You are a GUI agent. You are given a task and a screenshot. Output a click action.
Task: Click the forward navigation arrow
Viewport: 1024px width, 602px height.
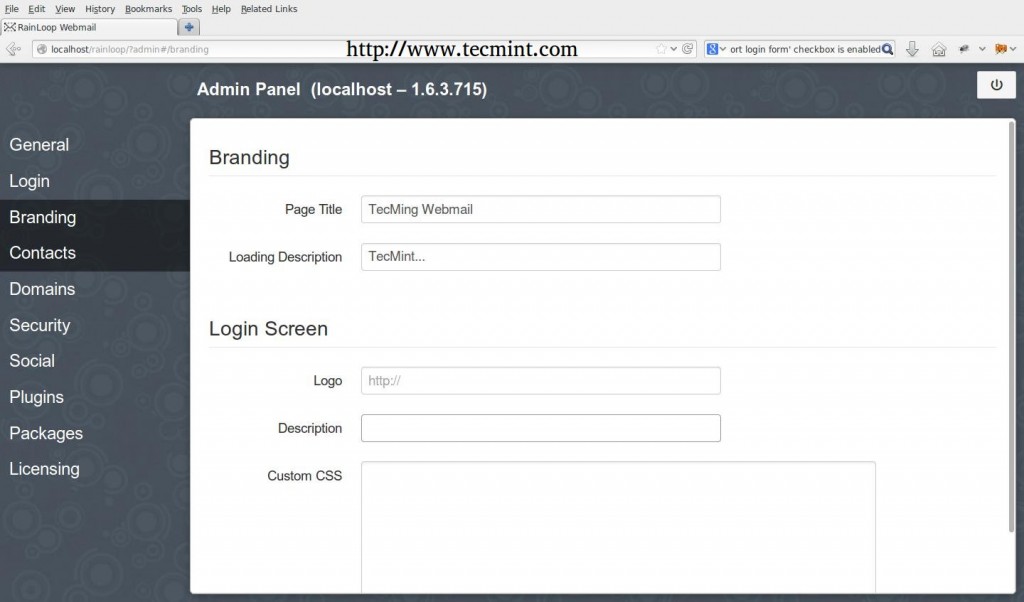click(x=19, y=48)
